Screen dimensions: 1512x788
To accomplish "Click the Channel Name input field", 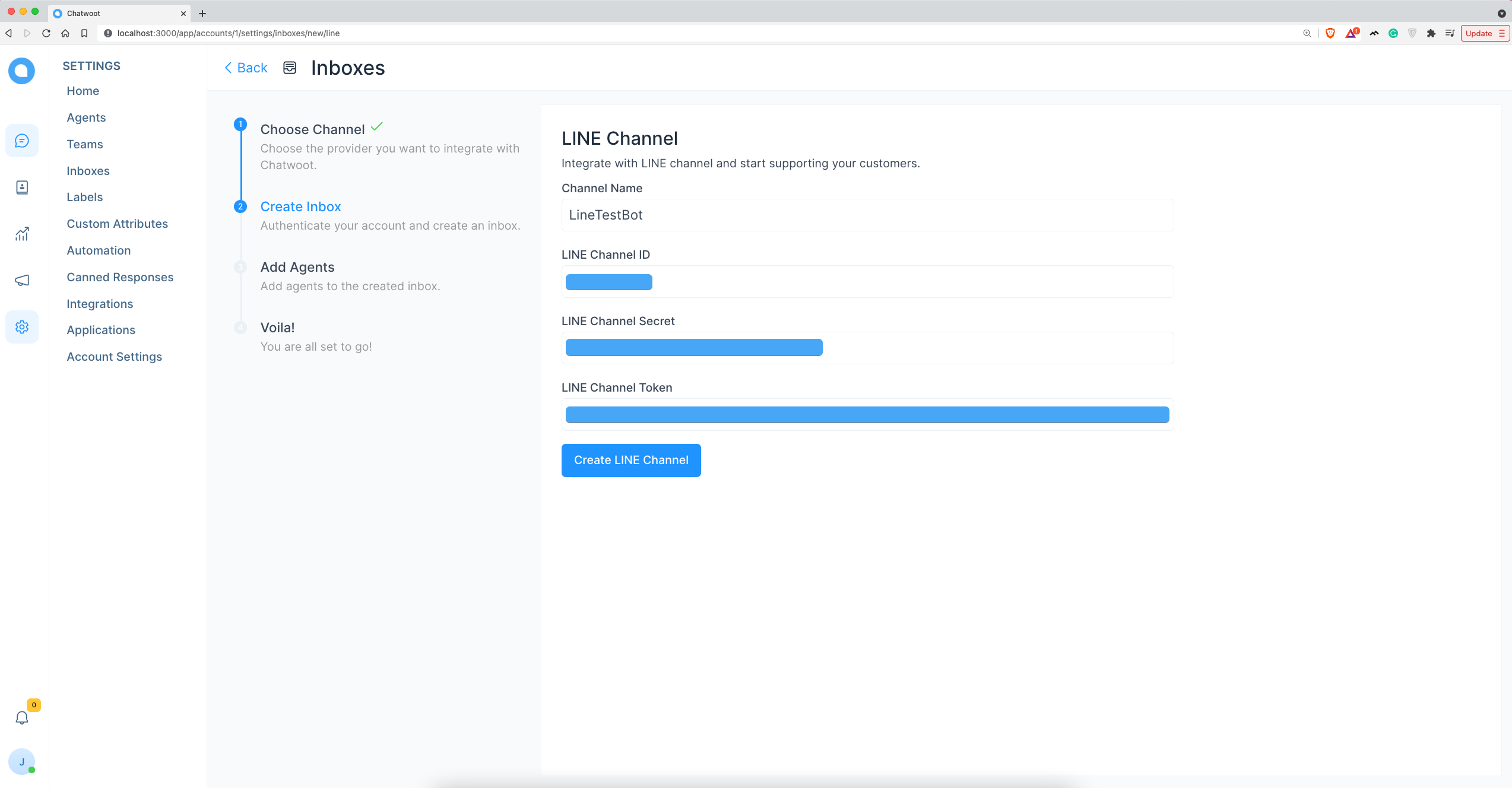I will (867, 215).
